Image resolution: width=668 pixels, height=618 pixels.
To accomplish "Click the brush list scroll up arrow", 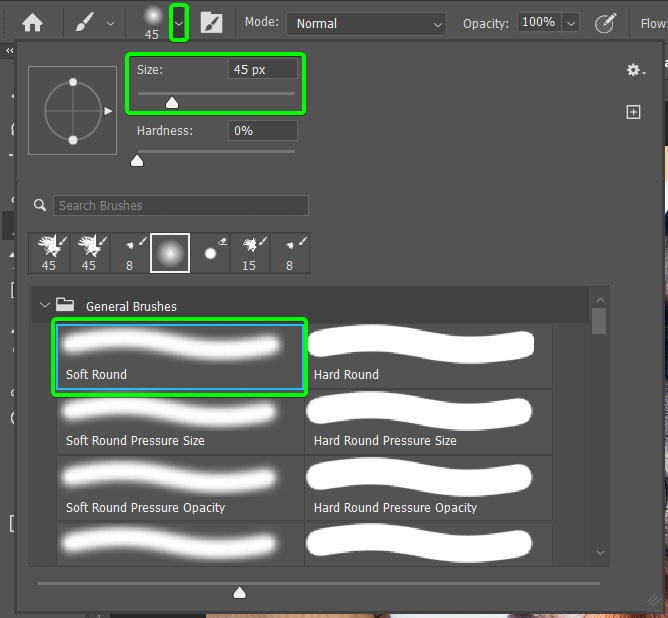I will [x=600, y=300].
